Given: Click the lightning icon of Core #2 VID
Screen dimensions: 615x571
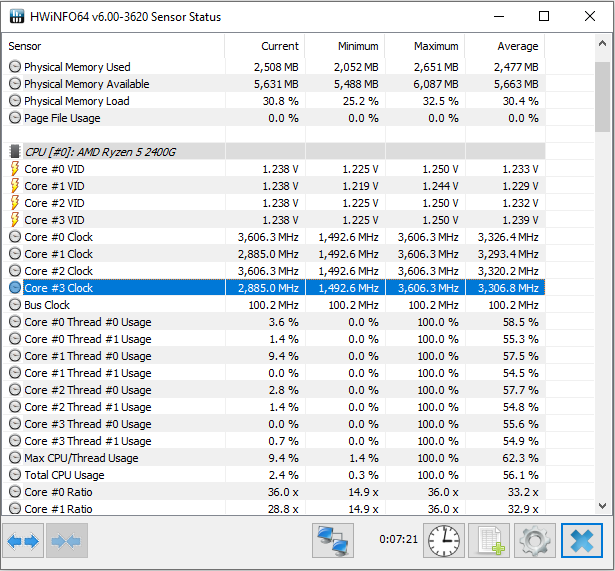Looking at the screenshot, I should click(x=15, y=203).
